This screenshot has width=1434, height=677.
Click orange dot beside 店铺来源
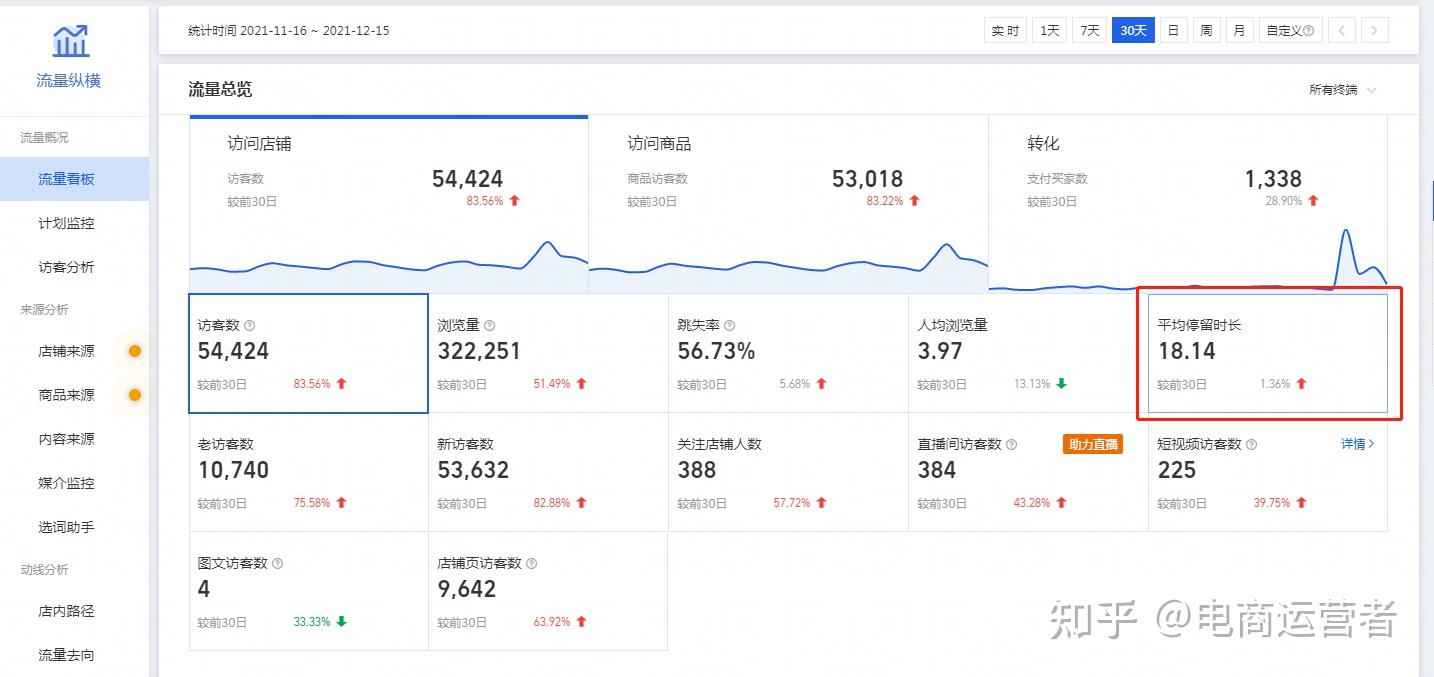tap(135, 351)
